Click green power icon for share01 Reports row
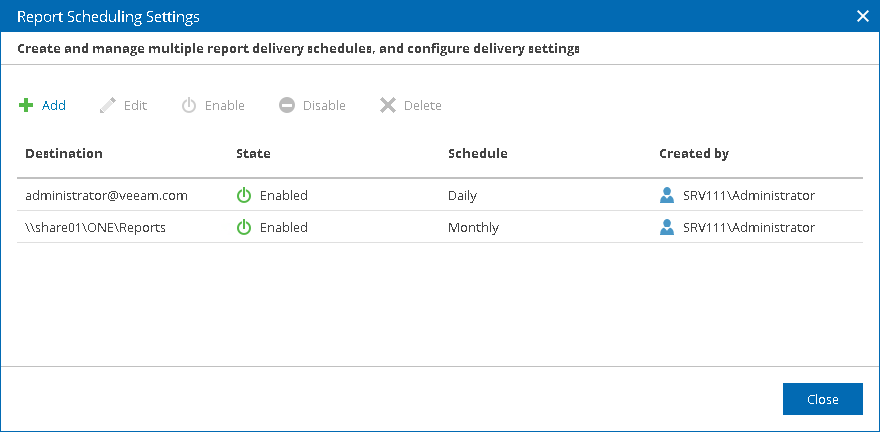 [x=244, y=227]
